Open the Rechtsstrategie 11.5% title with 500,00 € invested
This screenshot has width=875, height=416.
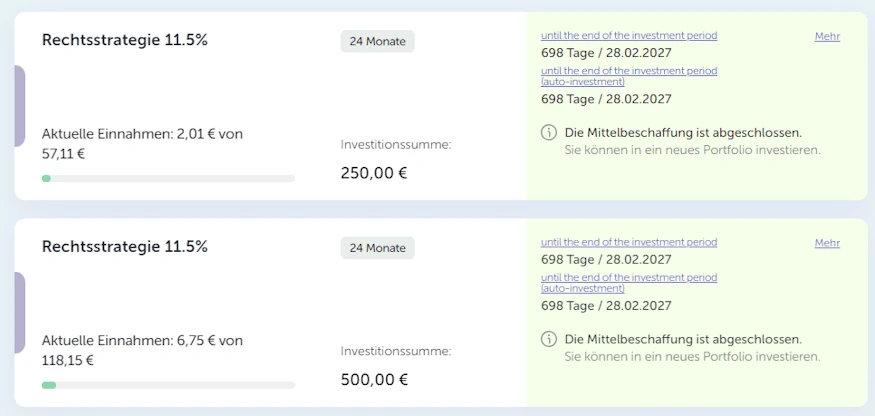124,247
